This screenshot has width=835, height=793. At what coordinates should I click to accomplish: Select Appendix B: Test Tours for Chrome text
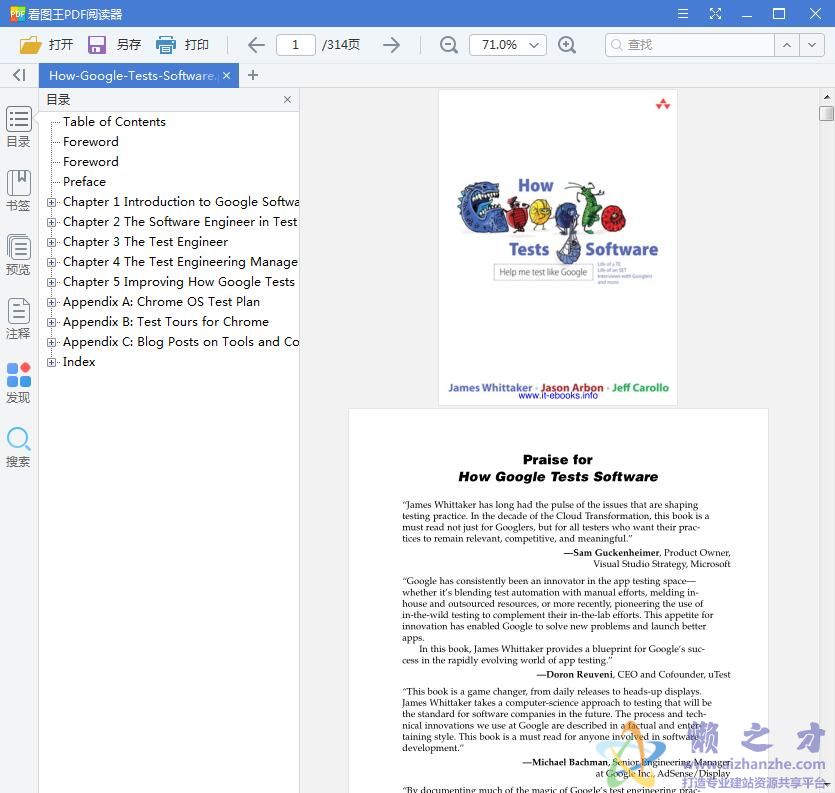coord(166,322)
